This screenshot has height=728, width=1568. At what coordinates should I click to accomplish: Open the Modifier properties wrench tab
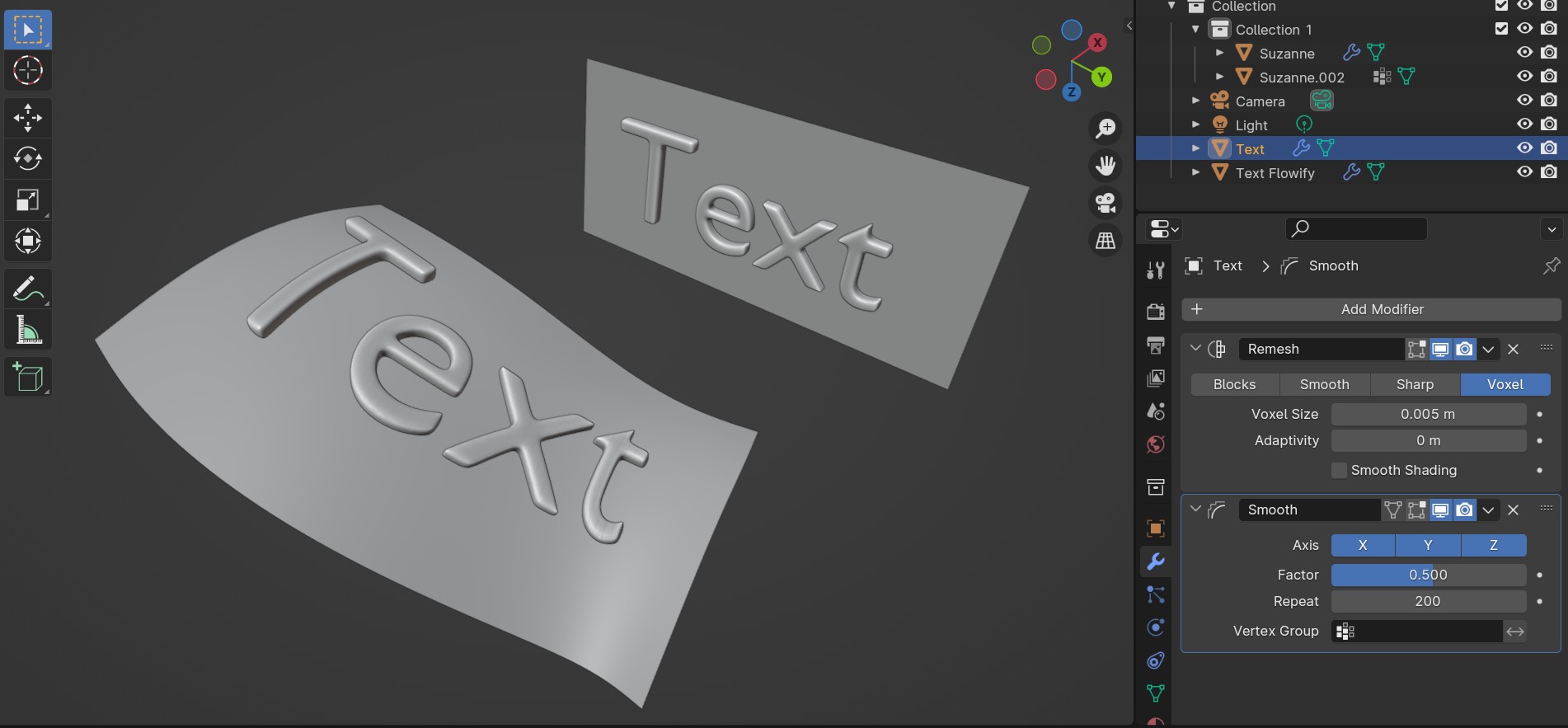click(x=1156, y=561)
